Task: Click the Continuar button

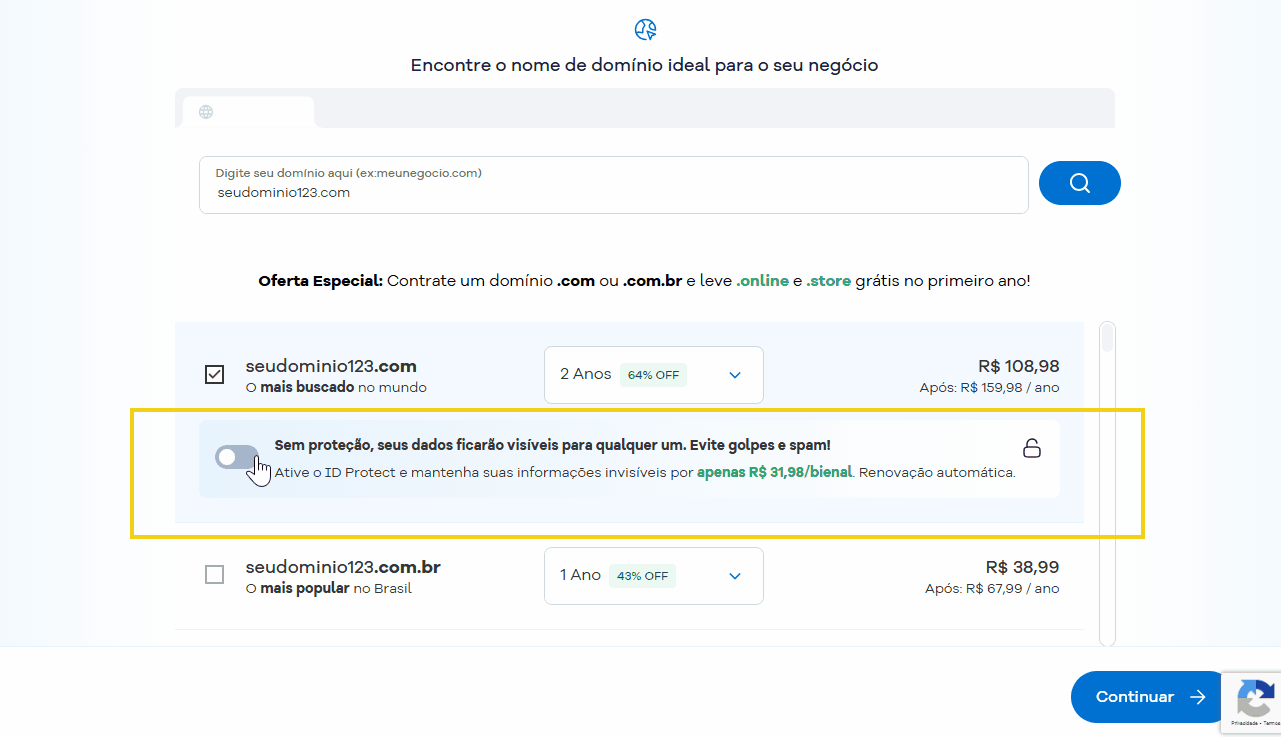Action: click(1150, 697)
